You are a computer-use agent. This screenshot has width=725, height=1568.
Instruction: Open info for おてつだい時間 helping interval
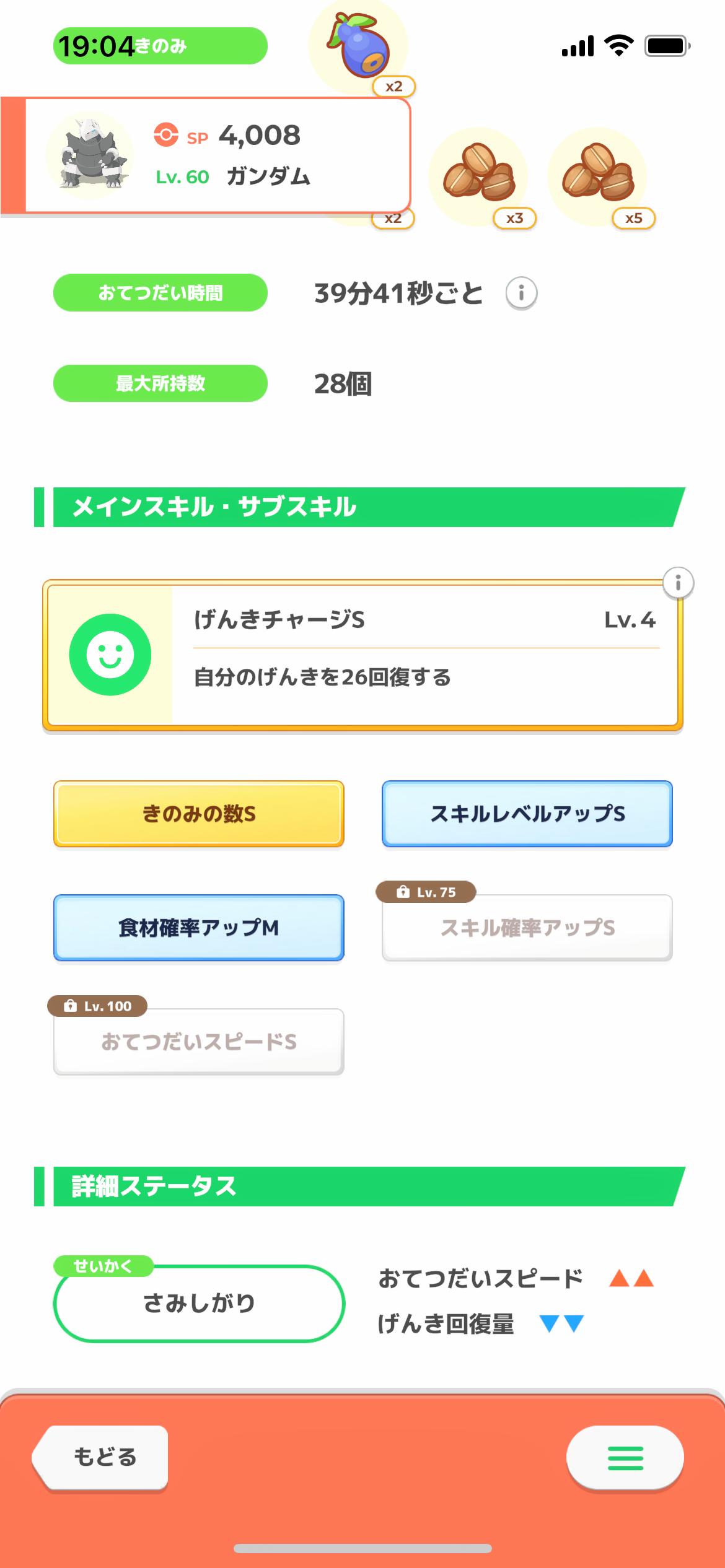point(521,293)
